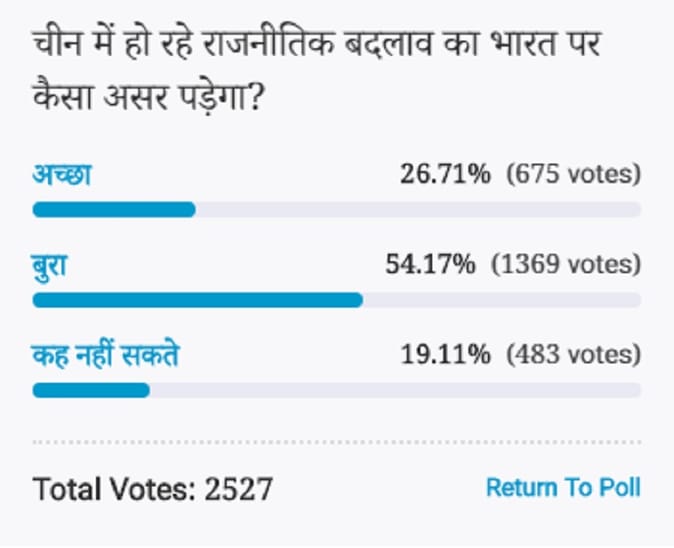Viewport: 674px width, 548px height.
Task: Click the Total Votes: 2527 text
Action: [153, 489]
